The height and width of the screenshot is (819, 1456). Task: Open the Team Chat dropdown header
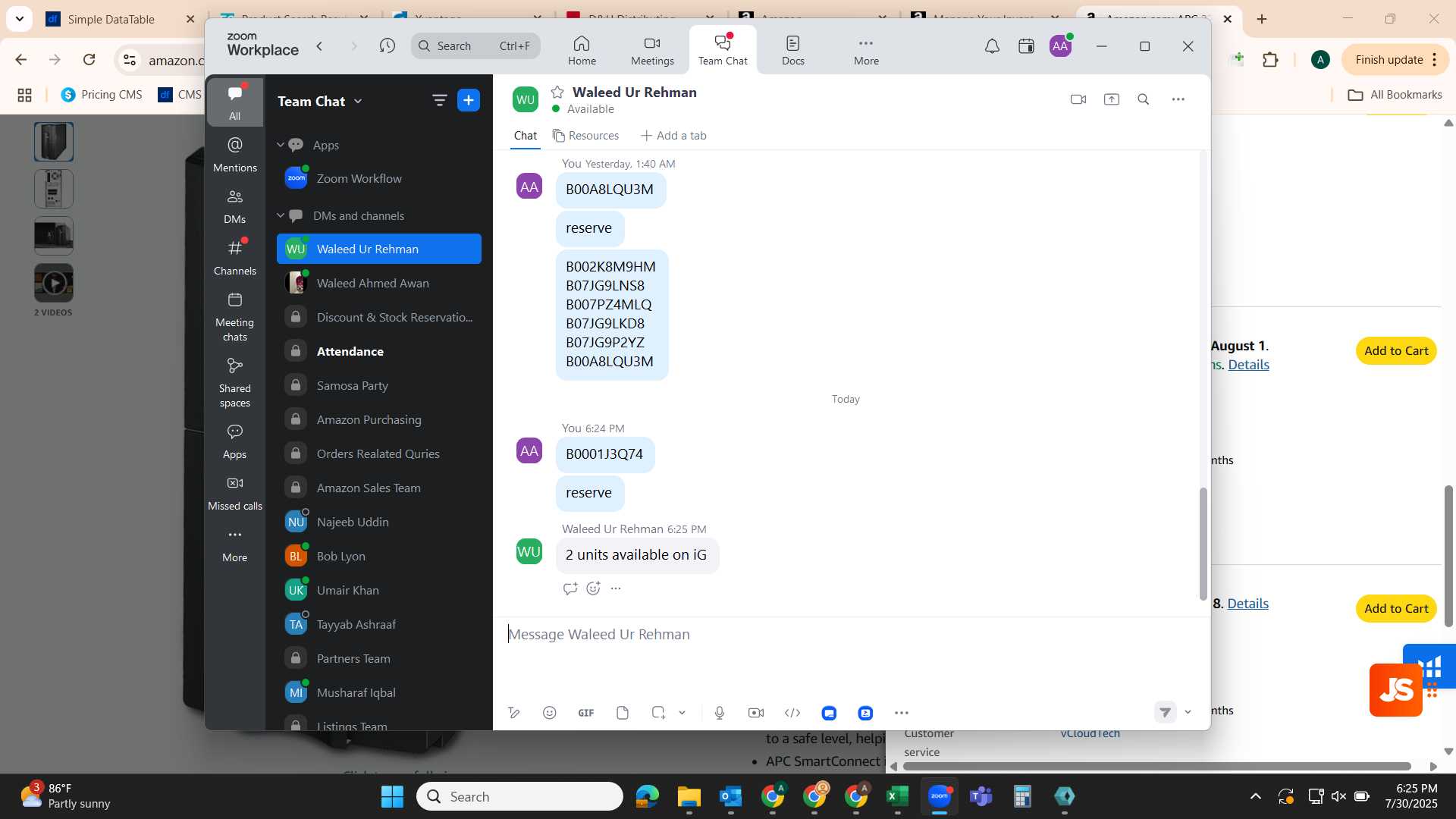click(320, 101)
